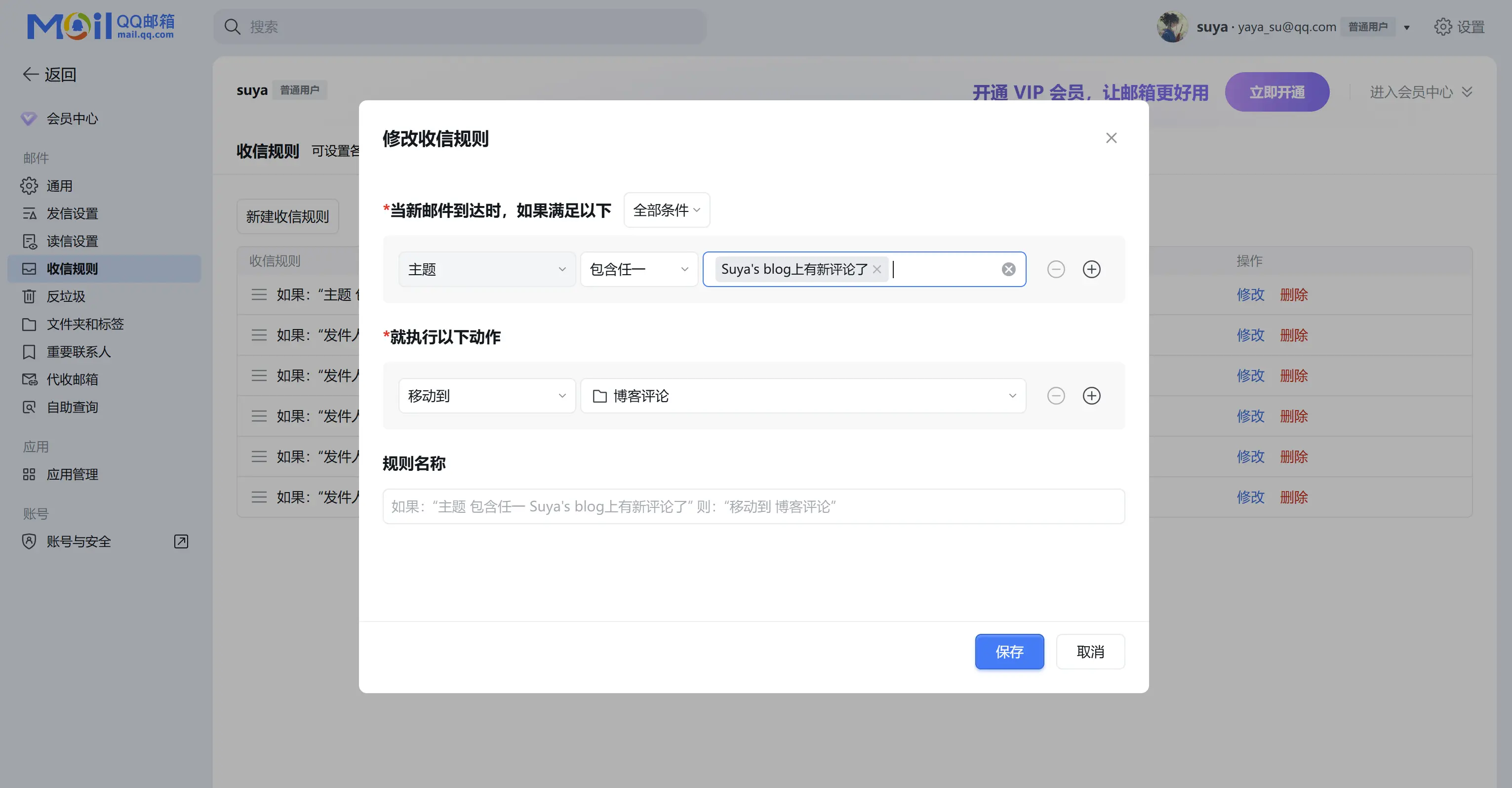The width and height of the screenshot is (1512, 788).
Task: Expand the account chevron near 普通用户
Action: point(1407,27)
